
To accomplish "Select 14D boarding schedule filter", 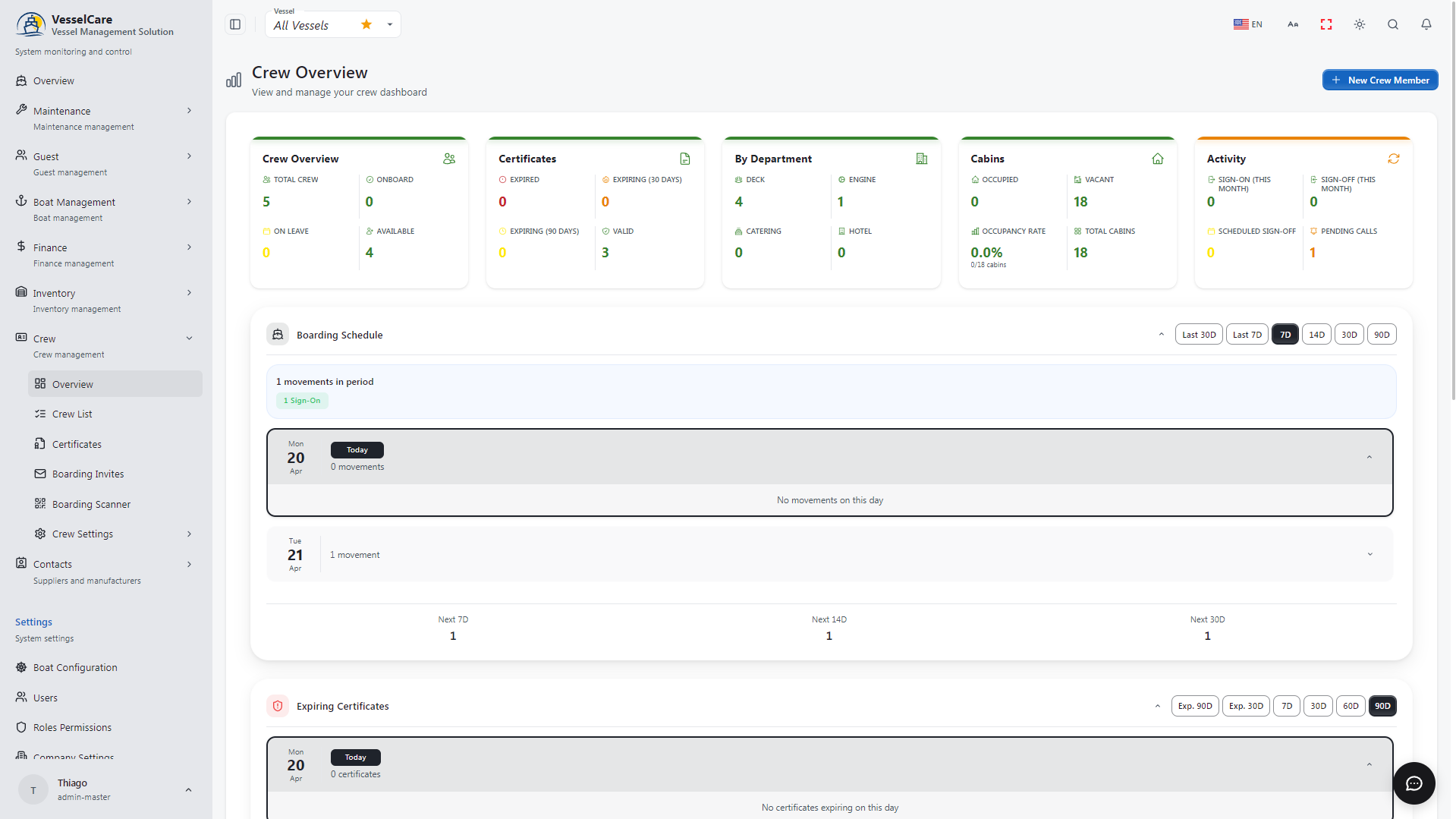I will pyautogui.click(x=1317, y=335).
